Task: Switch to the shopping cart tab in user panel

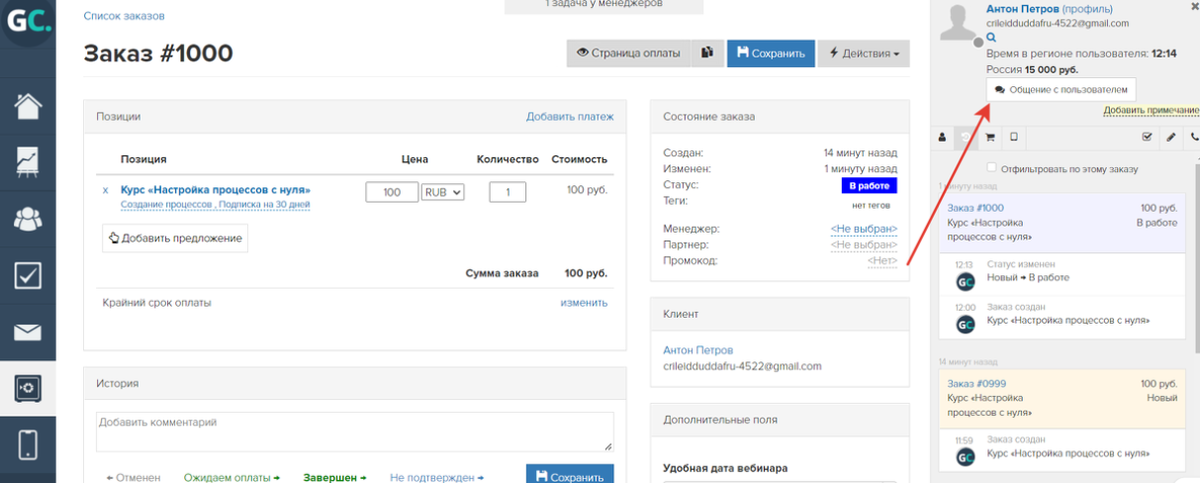Action: [990, 137]
